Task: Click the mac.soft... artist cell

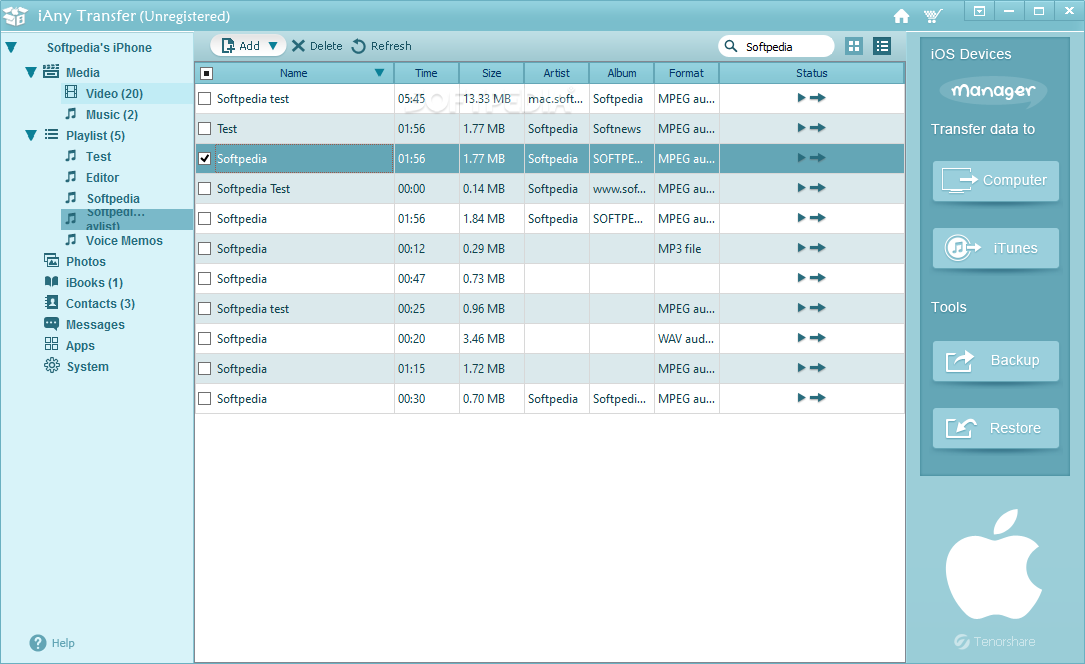Action: (x=556, y=99)
